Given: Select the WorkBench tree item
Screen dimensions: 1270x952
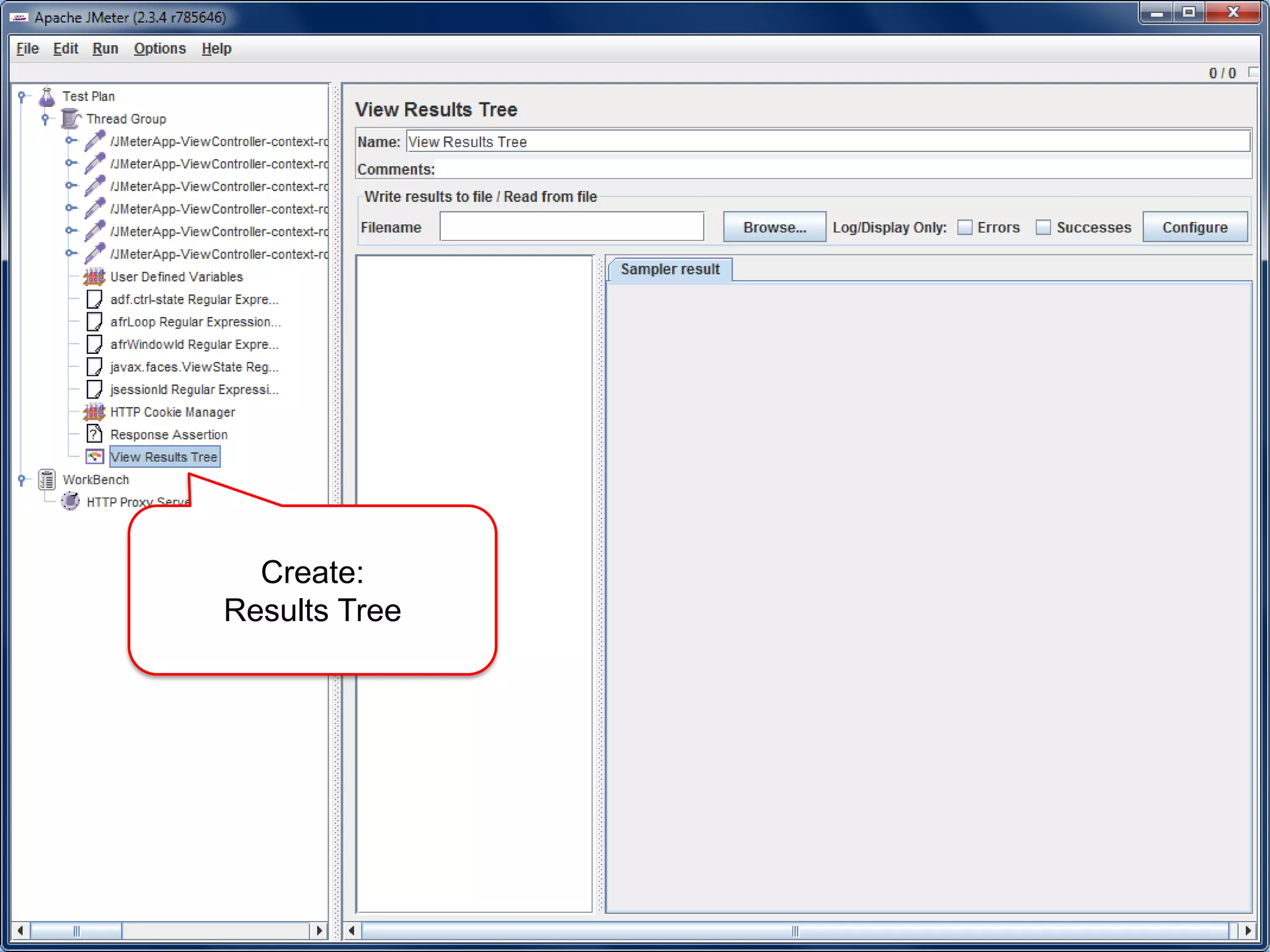Looking at the screenshot, I should (x=95, y=479).
